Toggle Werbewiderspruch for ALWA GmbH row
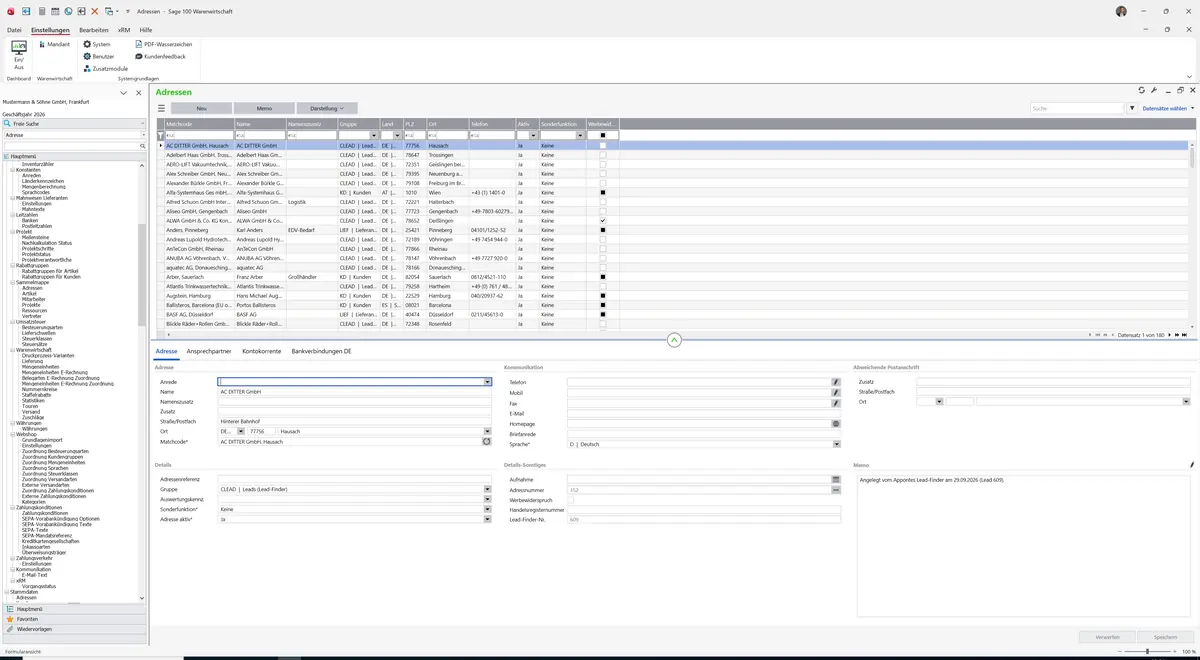This screenshot has height=660, width=1200. point(603,220)
